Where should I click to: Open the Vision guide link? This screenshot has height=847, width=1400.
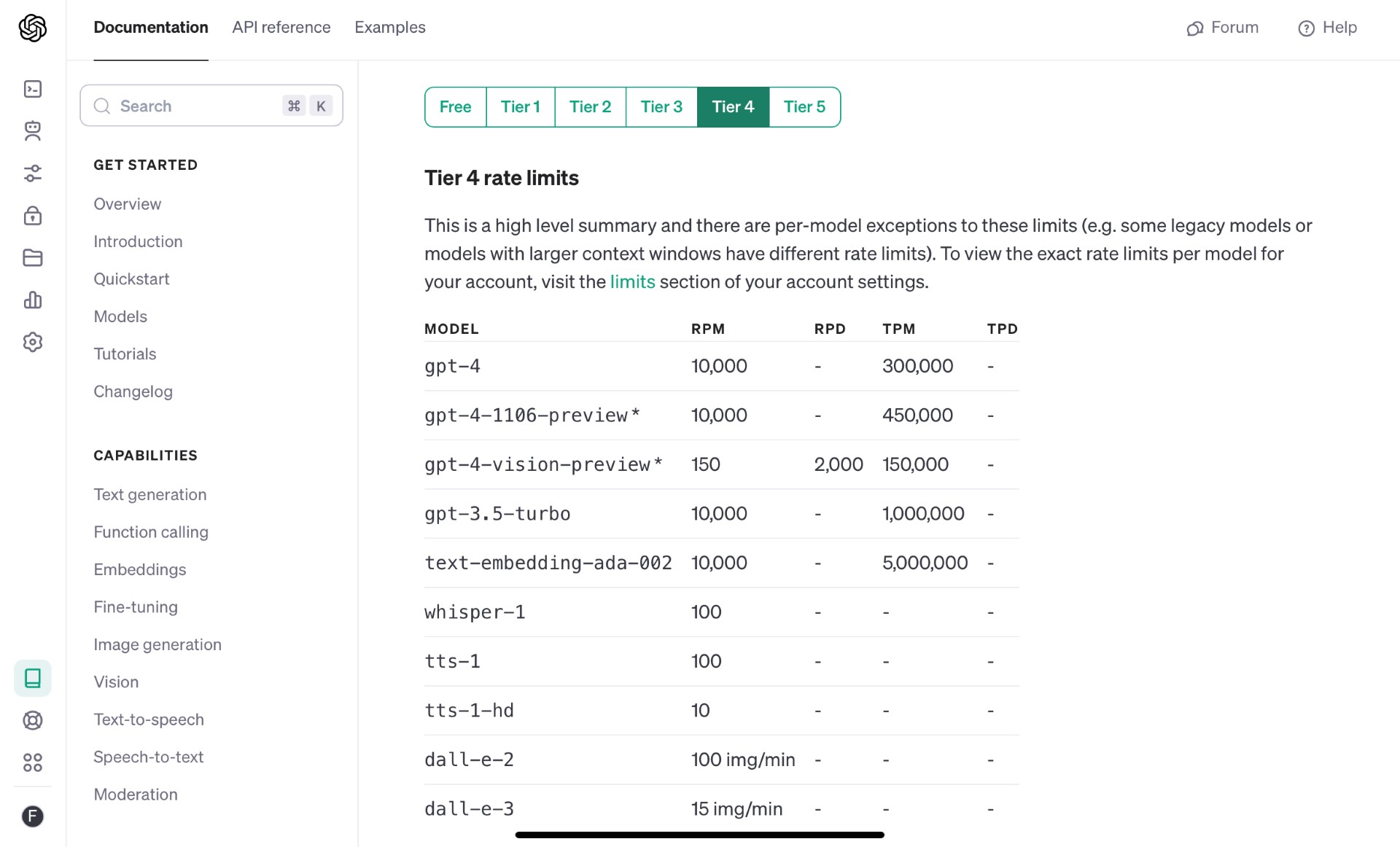tap(116, 682)
